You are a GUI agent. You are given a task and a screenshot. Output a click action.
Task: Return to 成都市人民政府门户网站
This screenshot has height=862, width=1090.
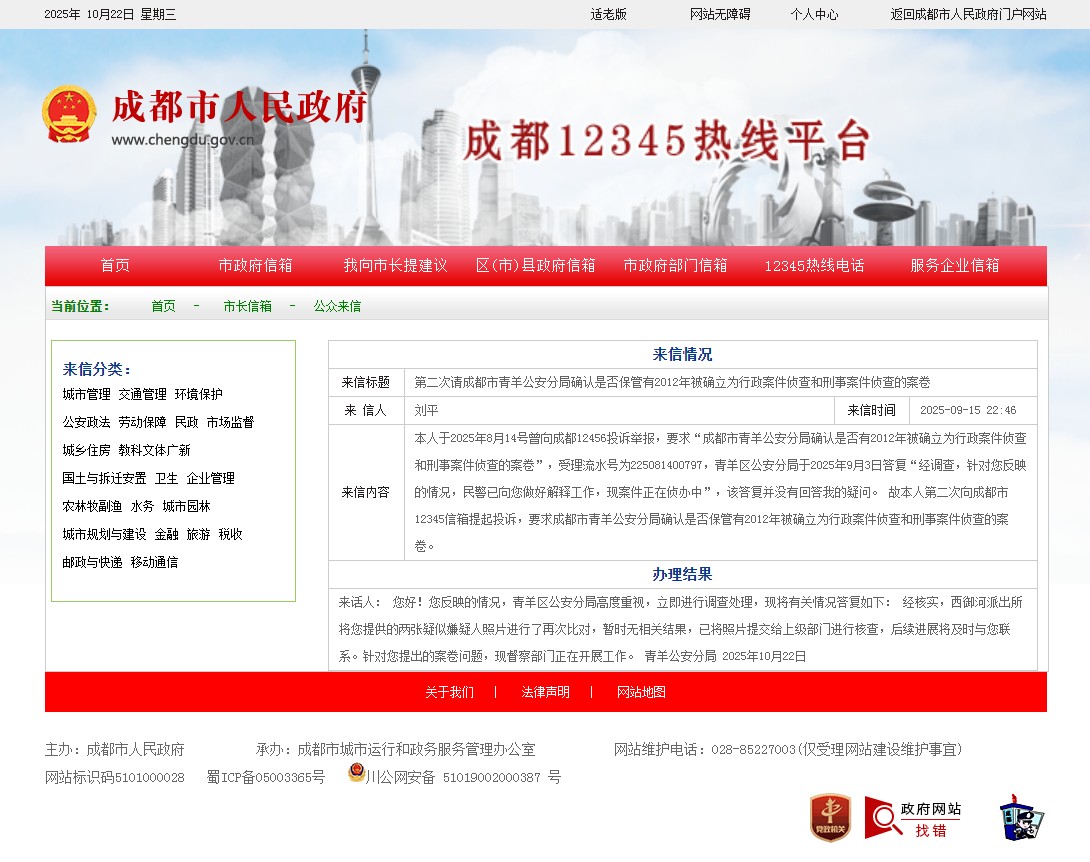[968, 14]
